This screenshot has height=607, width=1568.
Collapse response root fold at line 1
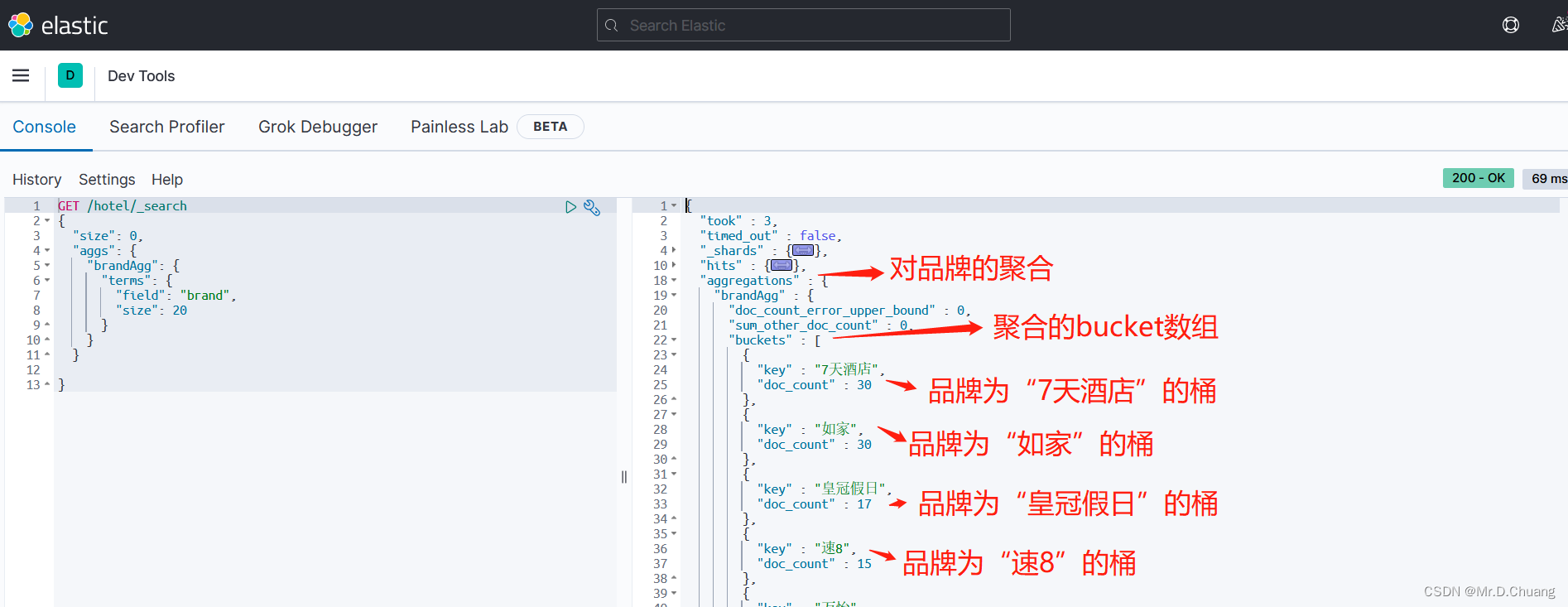click(674, 205)
